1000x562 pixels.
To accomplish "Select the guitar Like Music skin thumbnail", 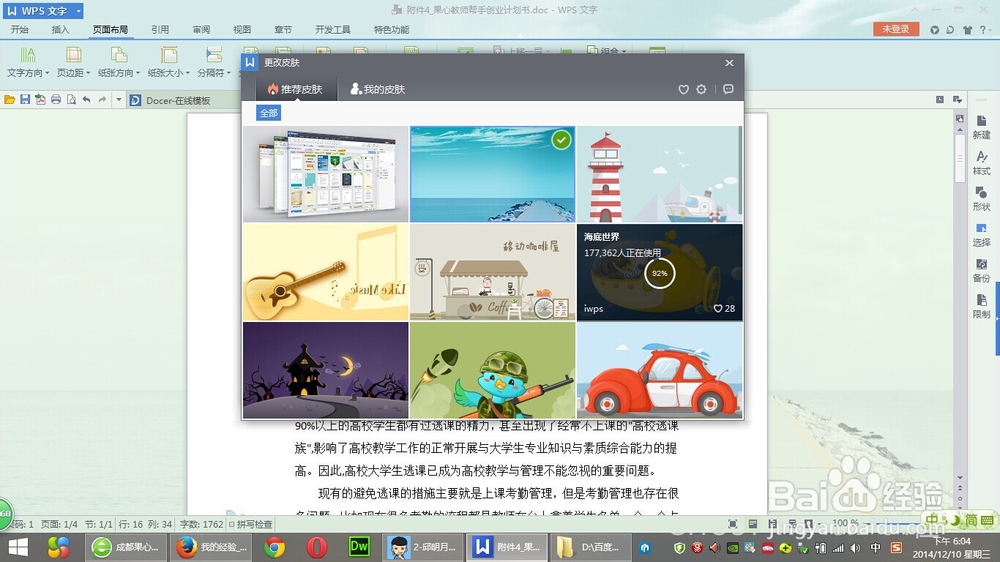I will click(x=326, y=272).
